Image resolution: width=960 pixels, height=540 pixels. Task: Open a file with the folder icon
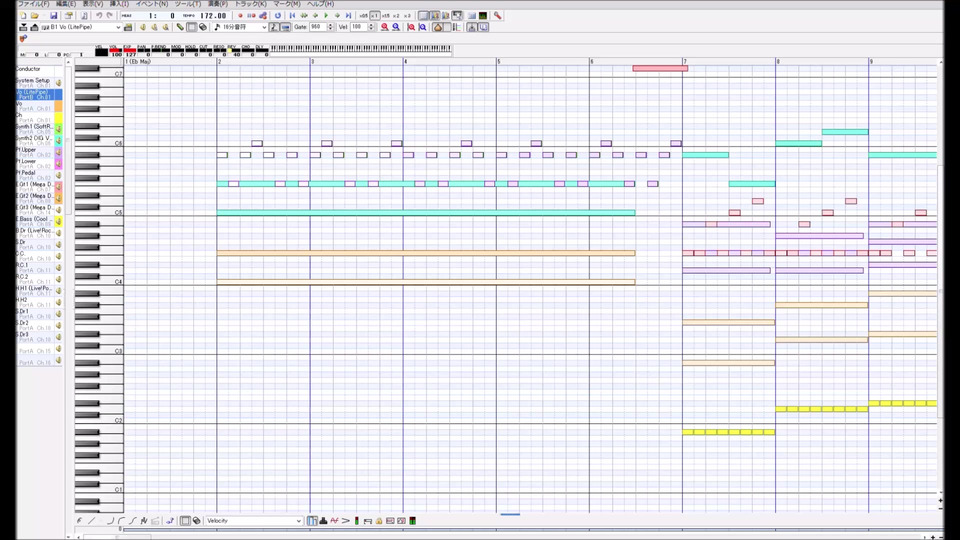[35, 15]
